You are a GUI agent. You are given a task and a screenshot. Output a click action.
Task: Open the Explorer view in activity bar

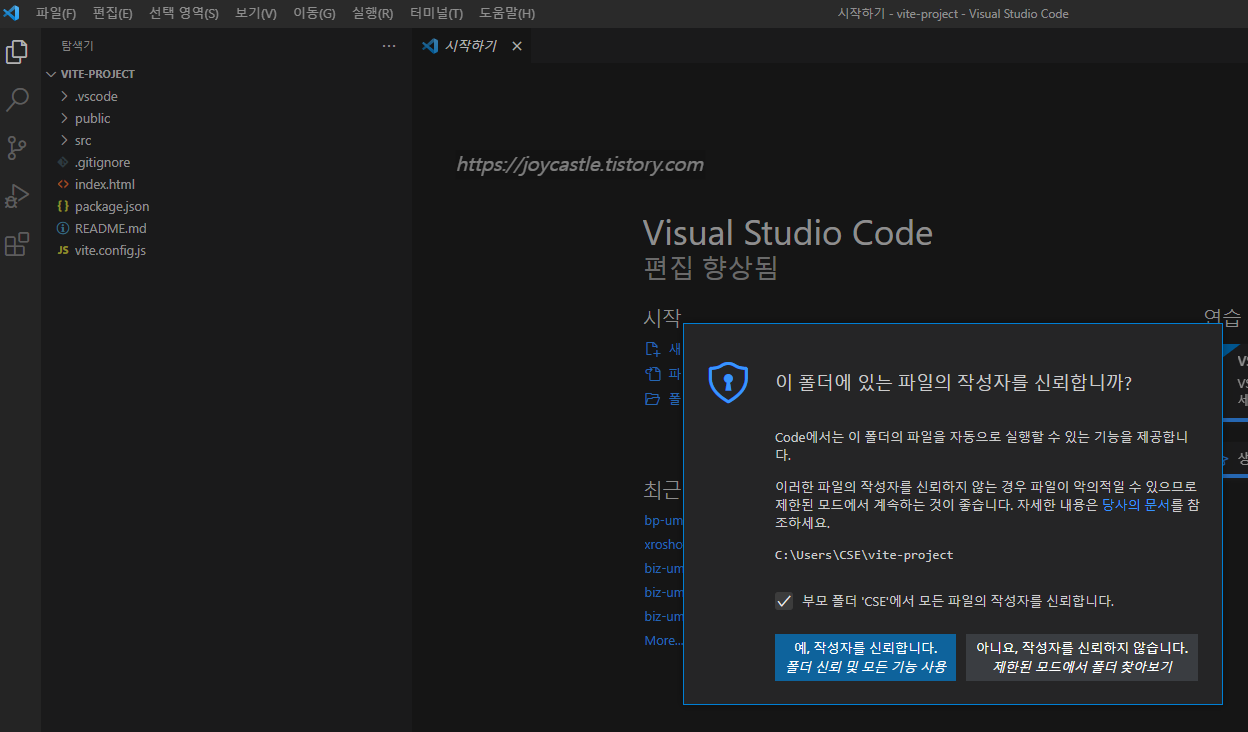(x=17, y=52)
